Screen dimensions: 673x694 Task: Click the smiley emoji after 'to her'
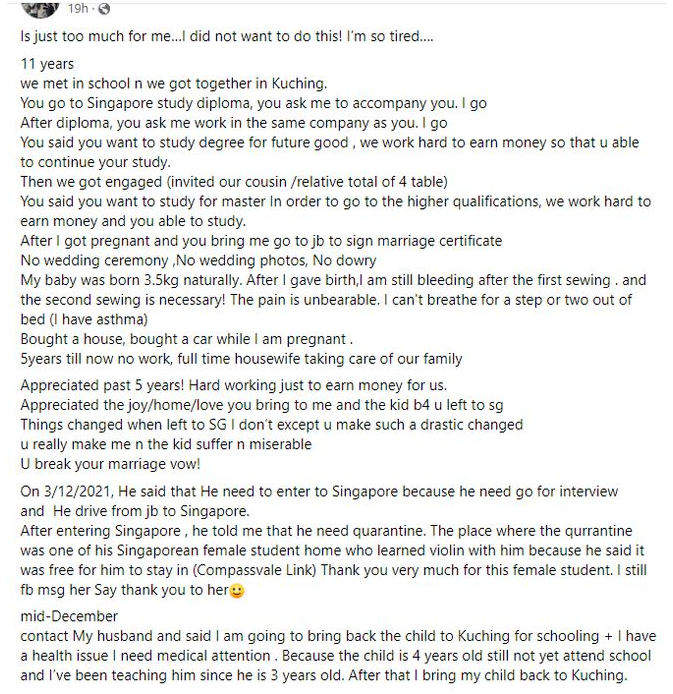237,591
